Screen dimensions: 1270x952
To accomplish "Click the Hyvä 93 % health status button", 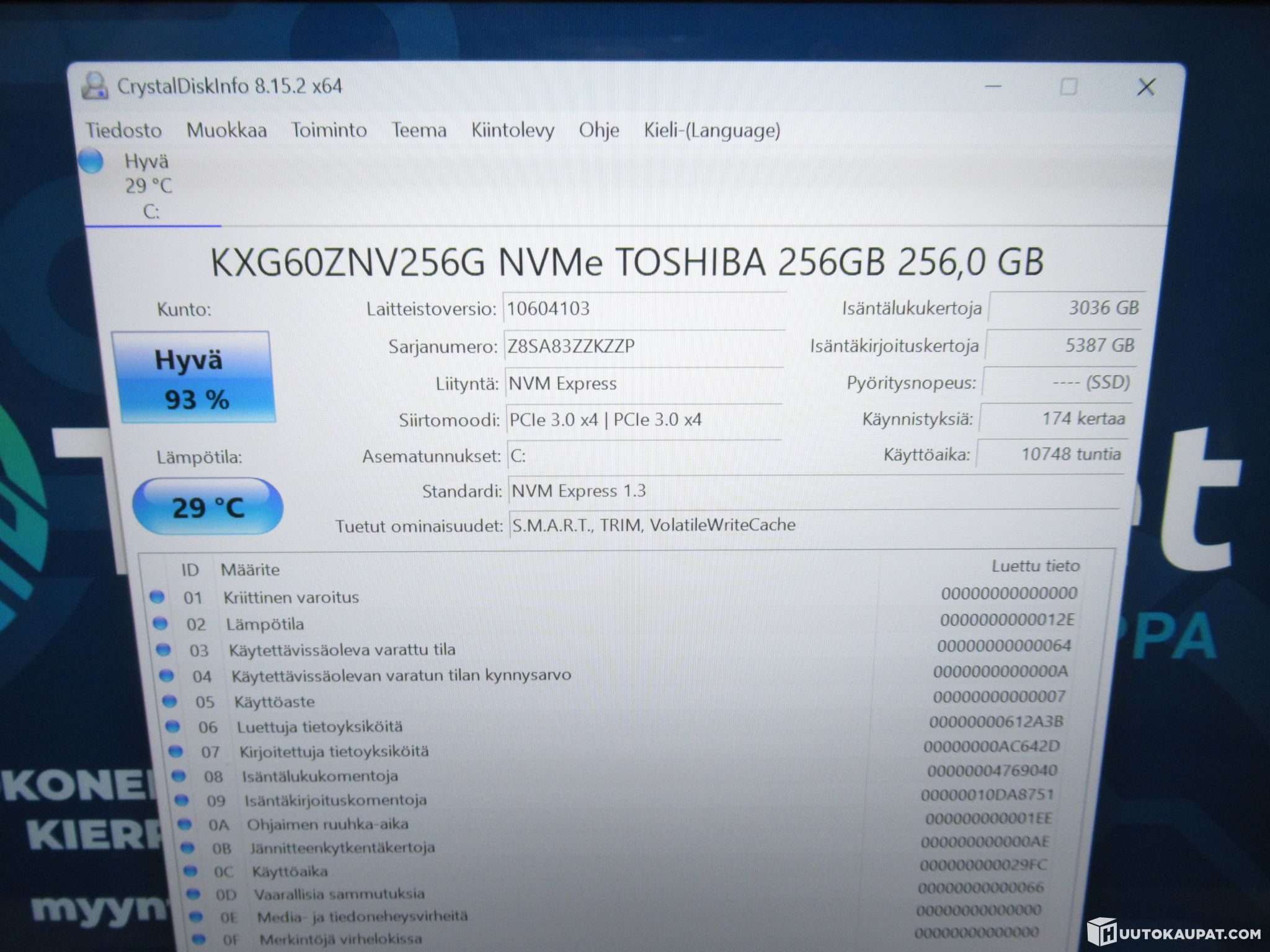I will point(193,377).
